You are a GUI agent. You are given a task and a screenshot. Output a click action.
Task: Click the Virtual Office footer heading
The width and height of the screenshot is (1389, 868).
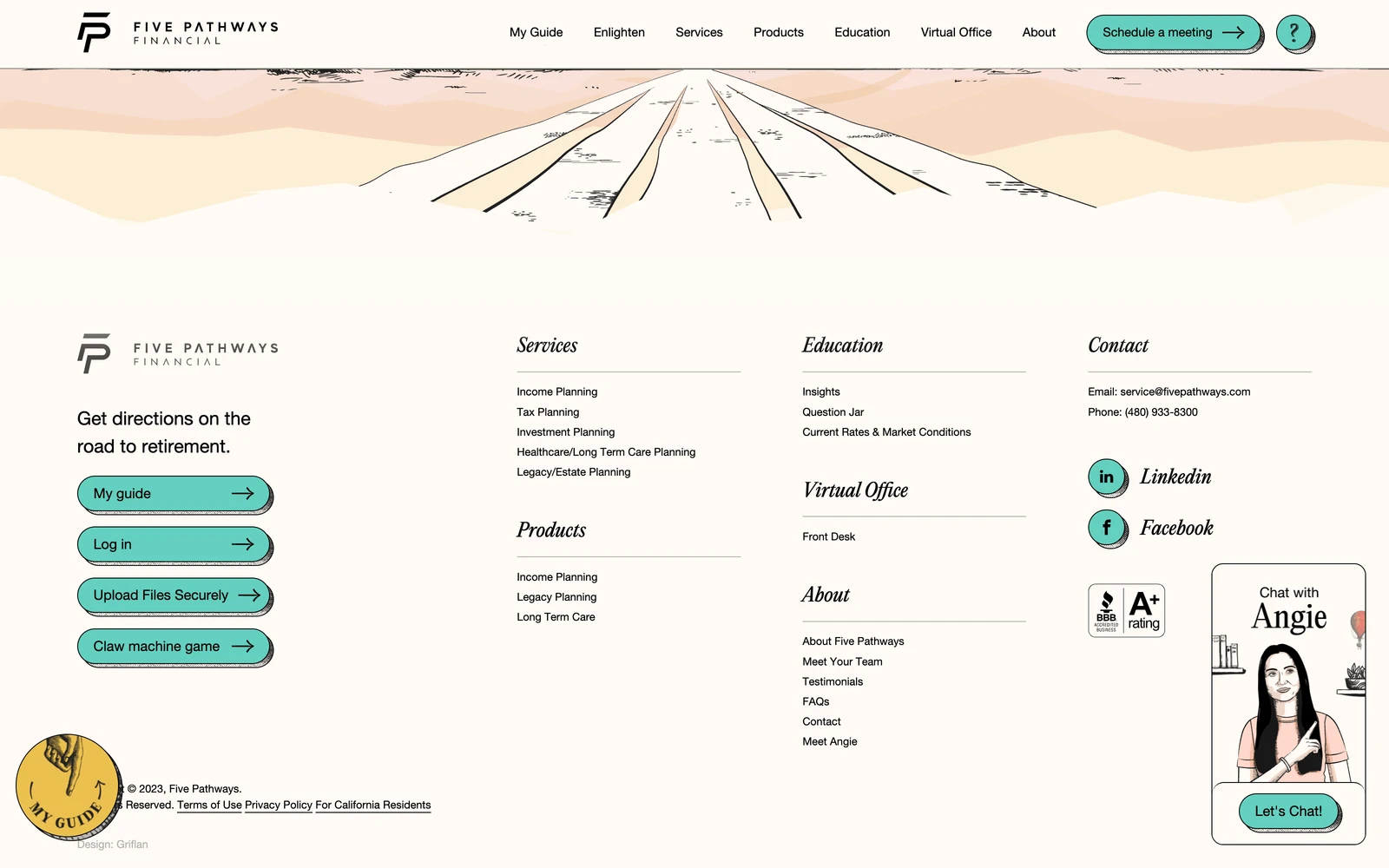point(855,490)
